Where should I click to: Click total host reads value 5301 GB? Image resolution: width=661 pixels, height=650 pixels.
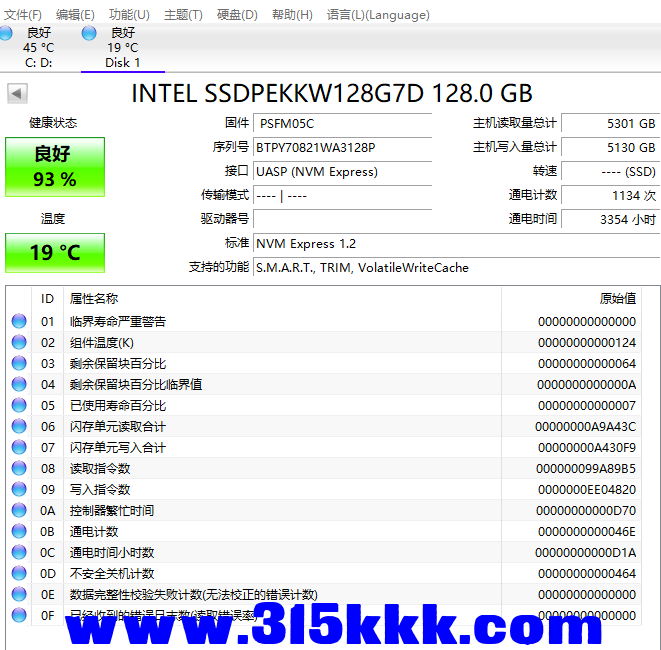coord(610,124)
